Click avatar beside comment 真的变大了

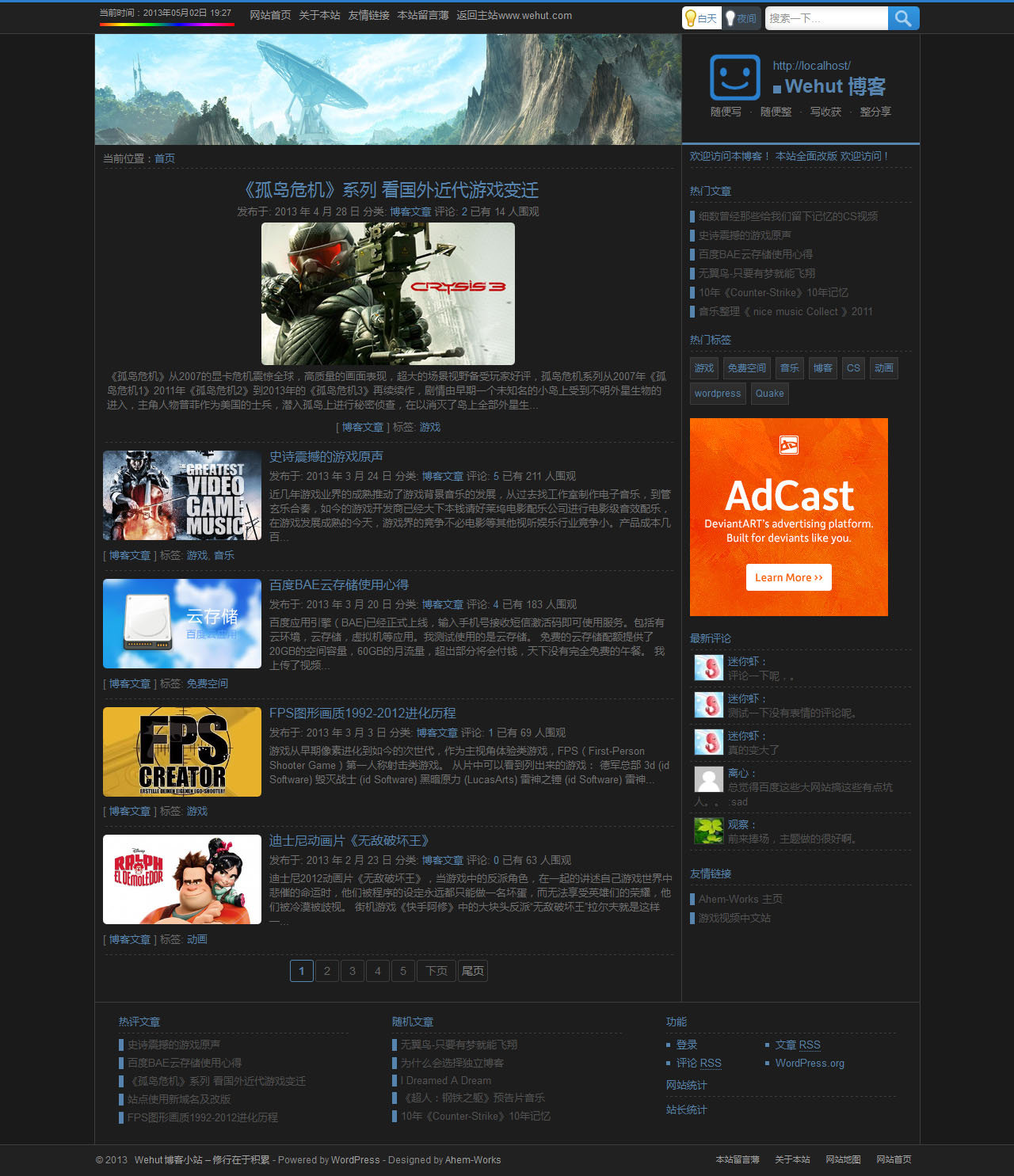pyautogui.click(x=709, y=742)
